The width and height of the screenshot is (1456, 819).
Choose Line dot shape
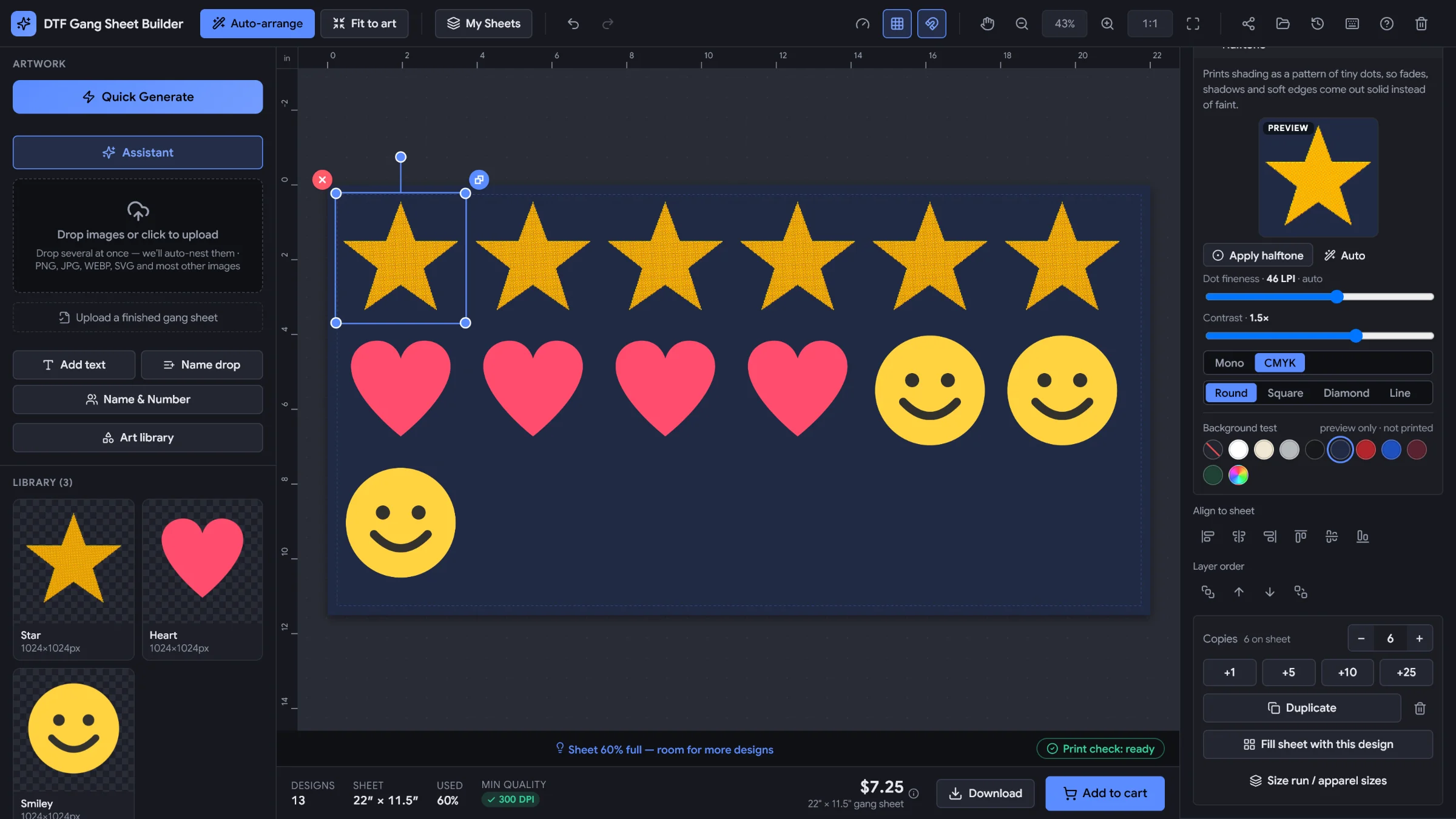(x=1400, y=393)
